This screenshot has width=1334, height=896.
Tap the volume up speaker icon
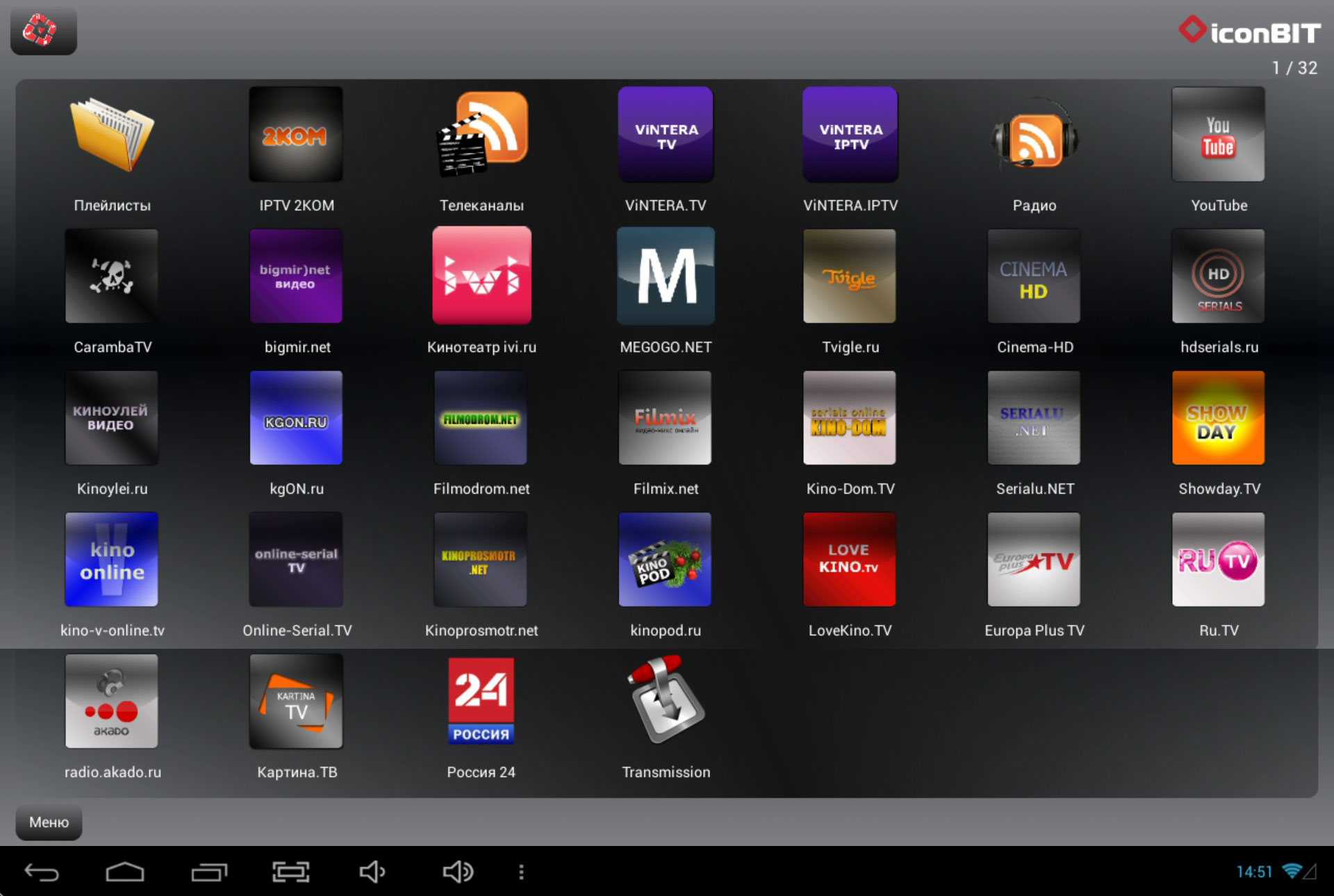click(x=458, y=872)
